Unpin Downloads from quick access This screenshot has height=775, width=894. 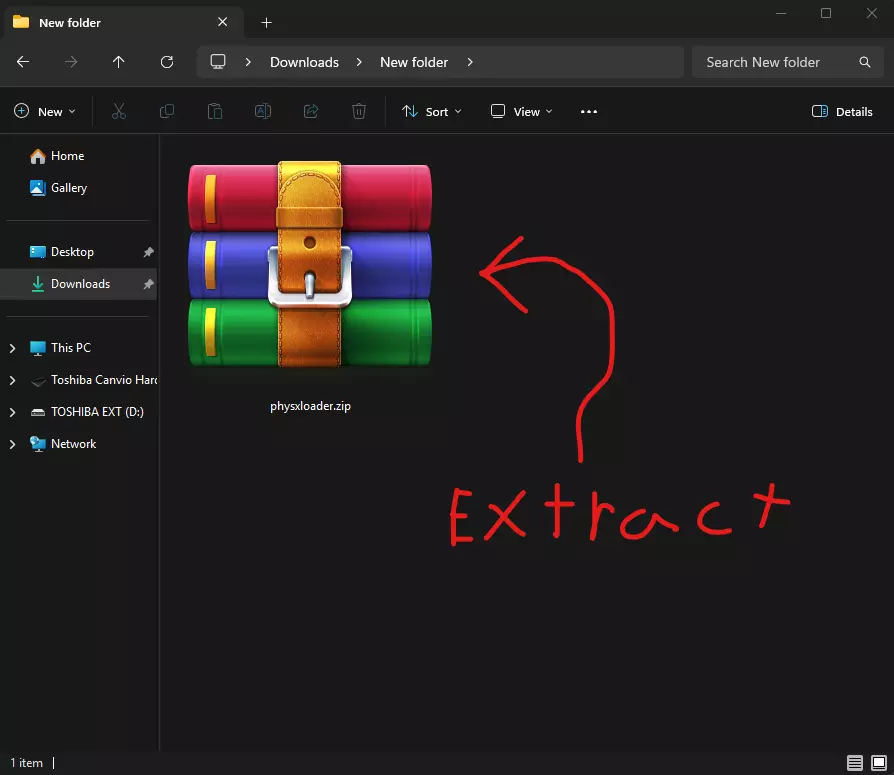point(148,284)
